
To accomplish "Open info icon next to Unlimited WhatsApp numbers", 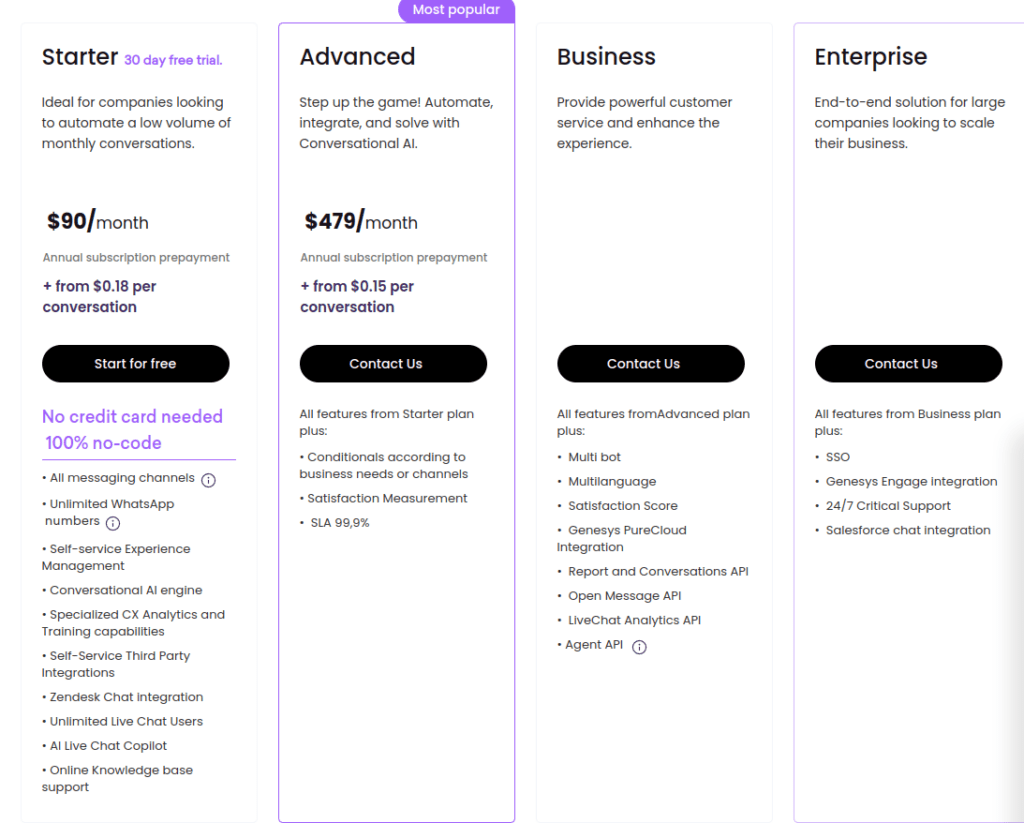I will coord(113,523).
